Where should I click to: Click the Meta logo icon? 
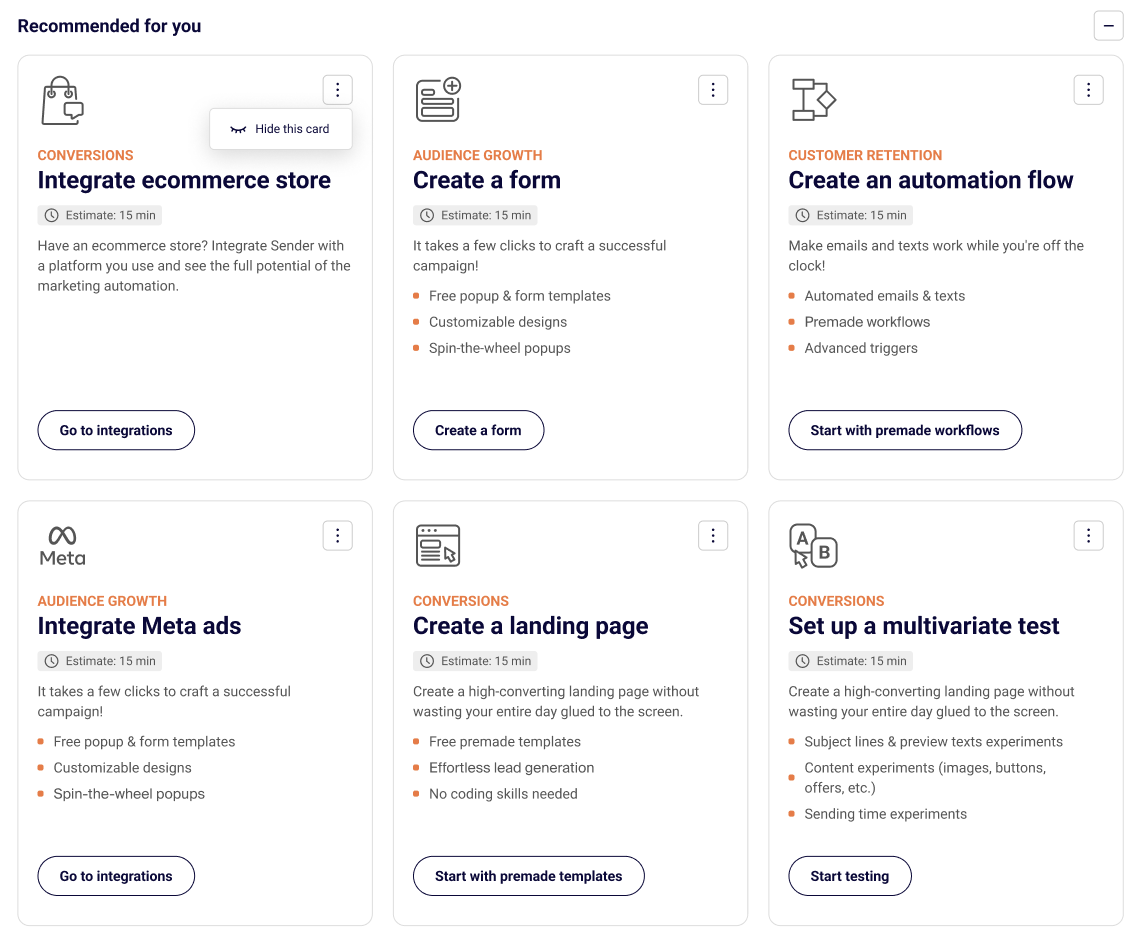pos(62,546)
